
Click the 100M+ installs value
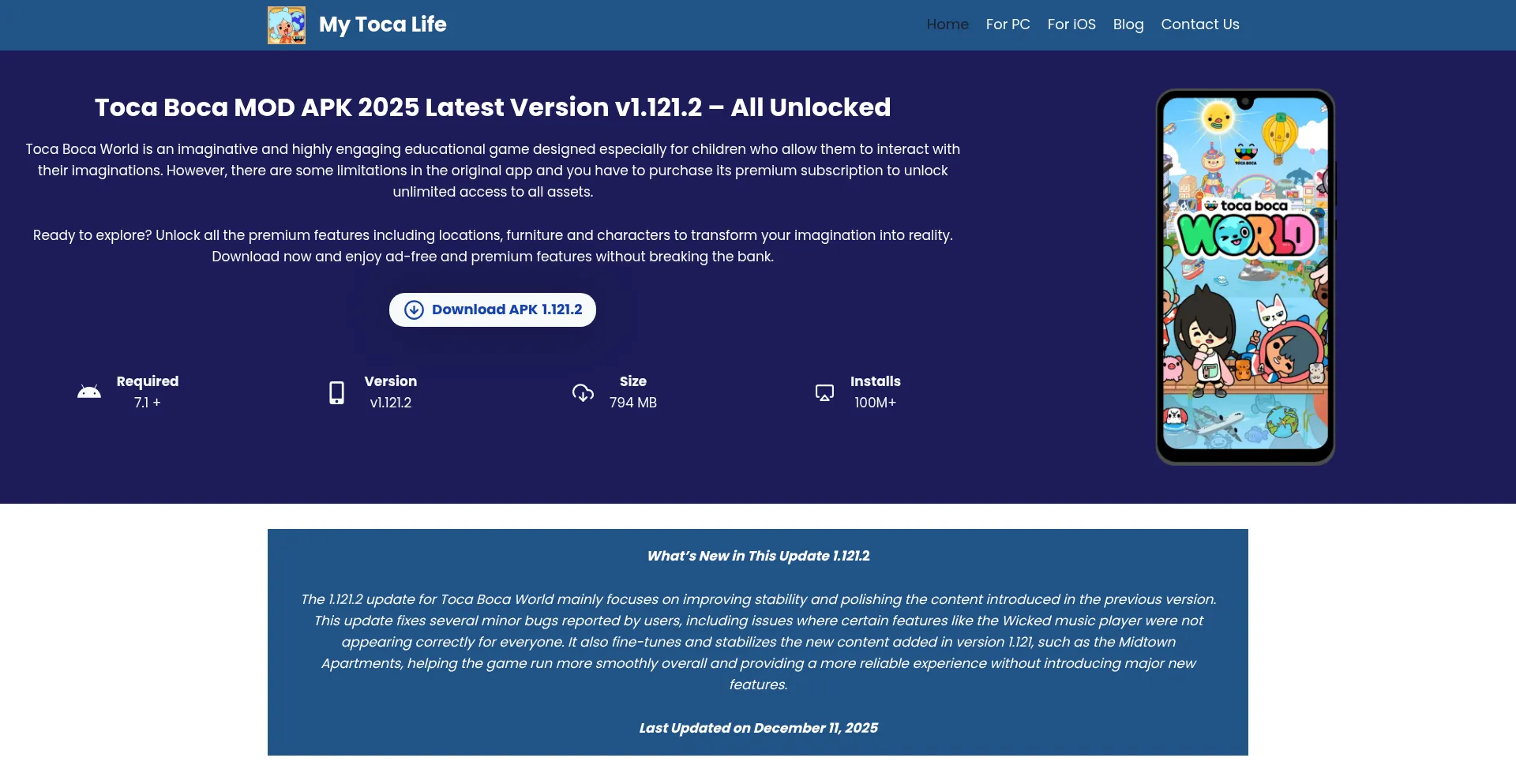point(875,403)
